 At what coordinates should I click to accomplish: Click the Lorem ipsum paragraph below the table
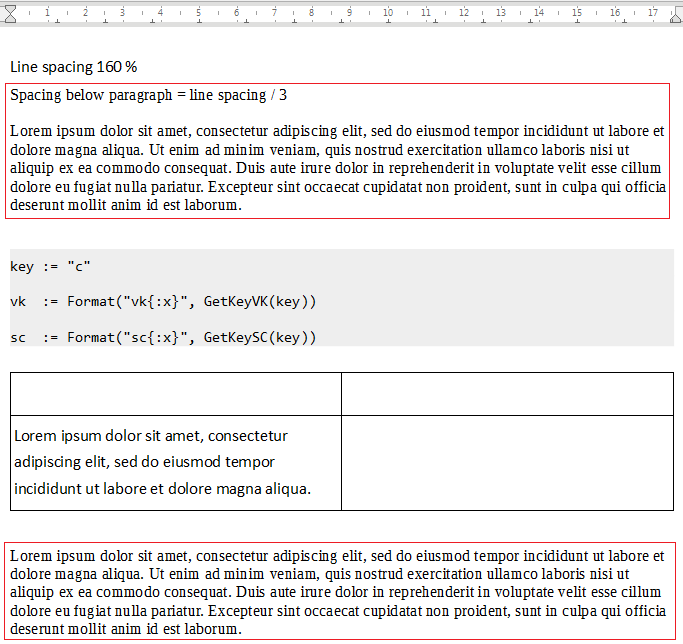coord(338,592)
